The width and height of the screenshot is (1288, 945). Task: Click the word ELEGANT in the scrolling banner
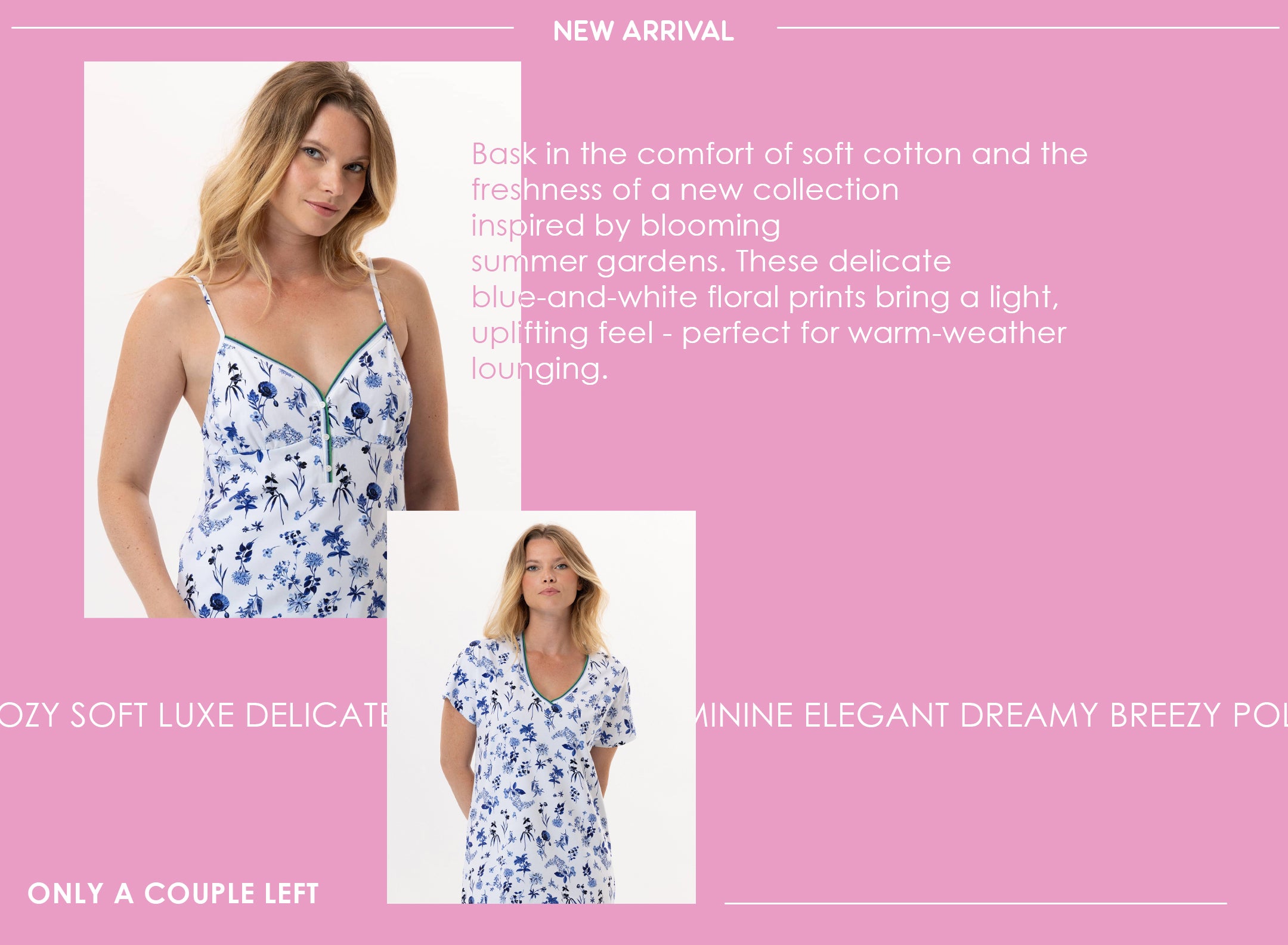click(x=876, y=715)
